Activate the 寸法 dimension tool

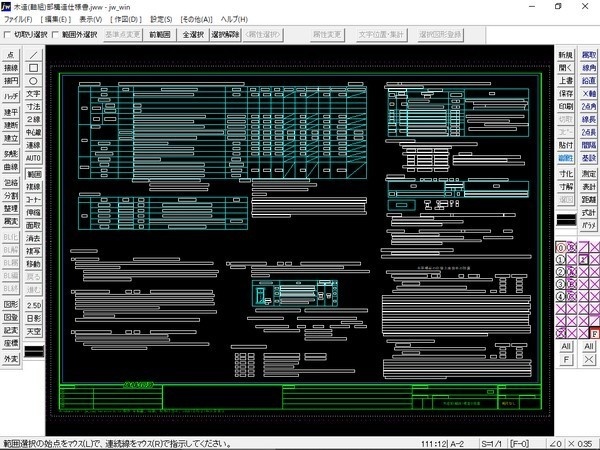pyautogui.click(x=33, y=106)
